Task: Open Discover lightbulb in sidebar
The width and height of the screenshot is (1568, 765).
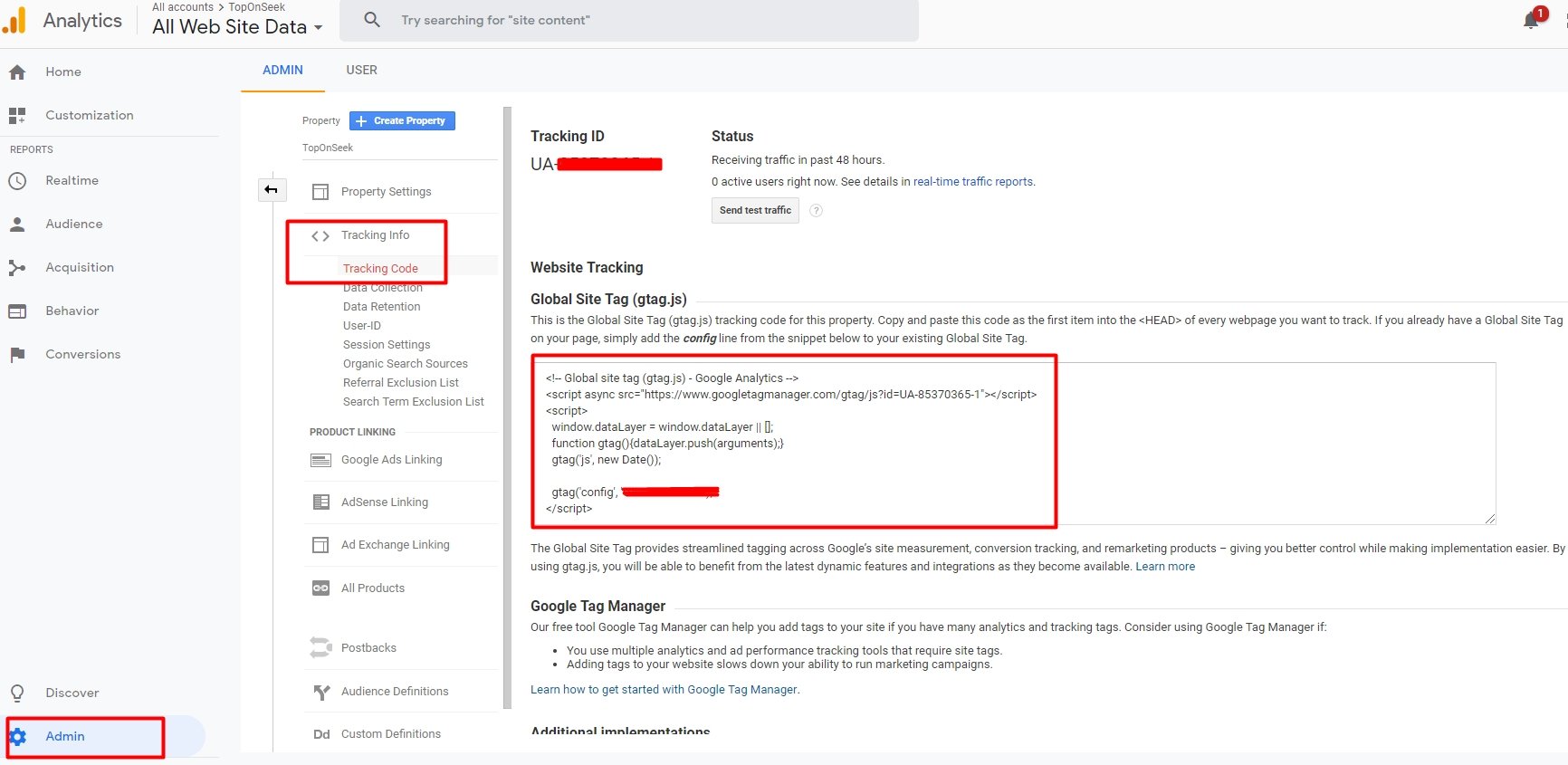Action: click(x=17, y=693)
